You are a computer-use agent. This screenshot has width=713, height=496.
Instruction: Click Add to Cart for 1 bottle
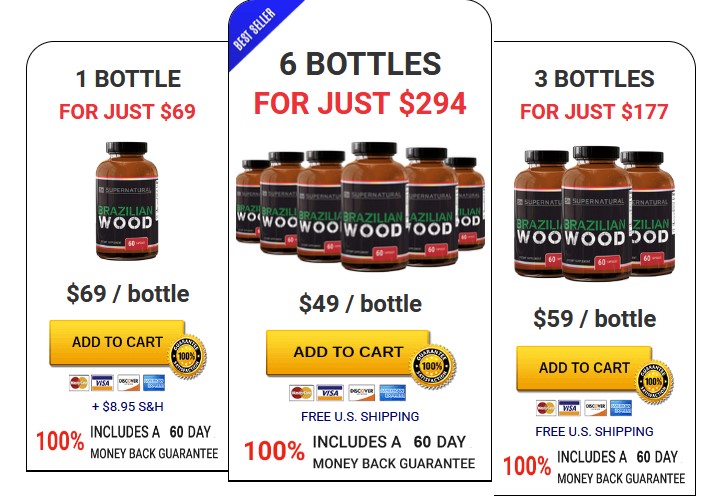[117, 342]
